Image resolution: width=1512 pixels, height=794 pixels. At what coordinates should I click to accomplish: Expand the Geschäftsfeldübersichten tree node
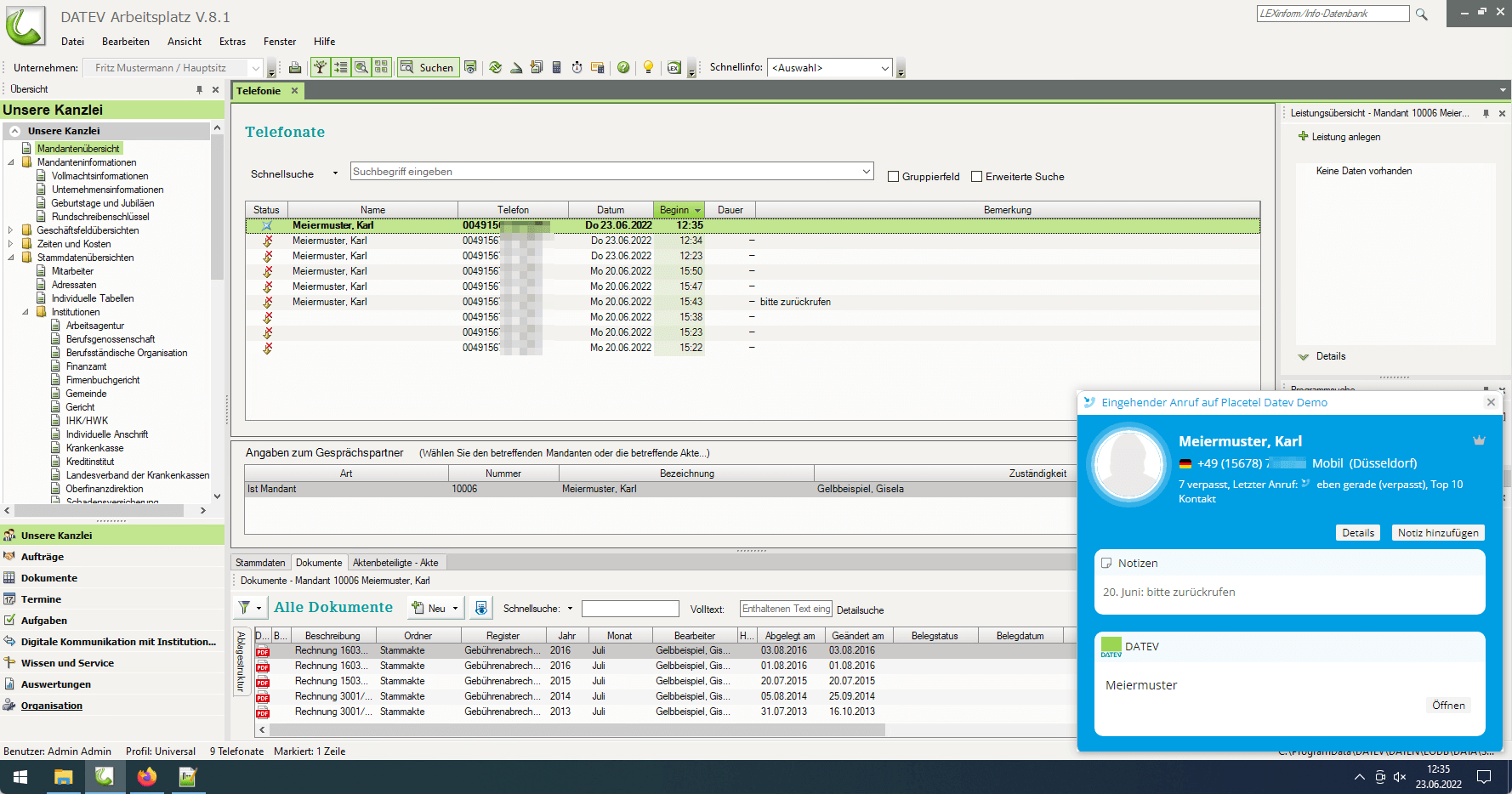(10, 230)
